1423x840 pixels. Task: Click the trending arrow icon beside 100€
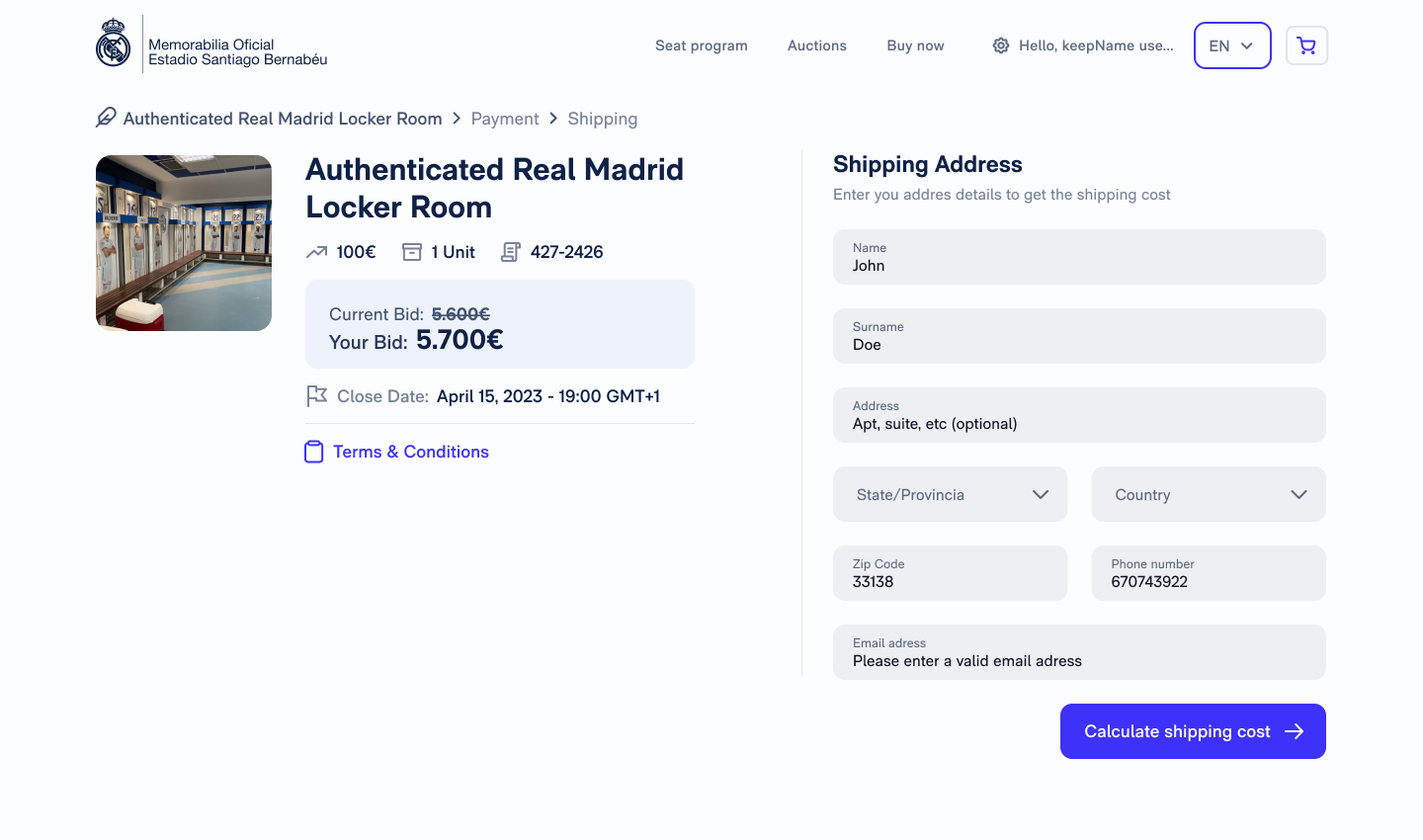coord(316,252)
